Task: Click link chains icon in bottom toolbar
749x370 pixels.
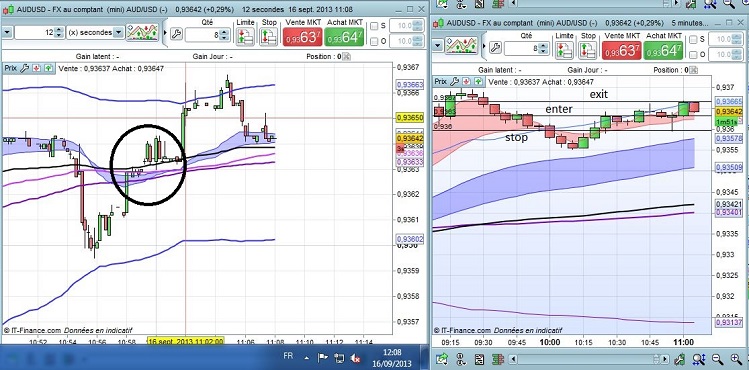Action: [460, 359]
